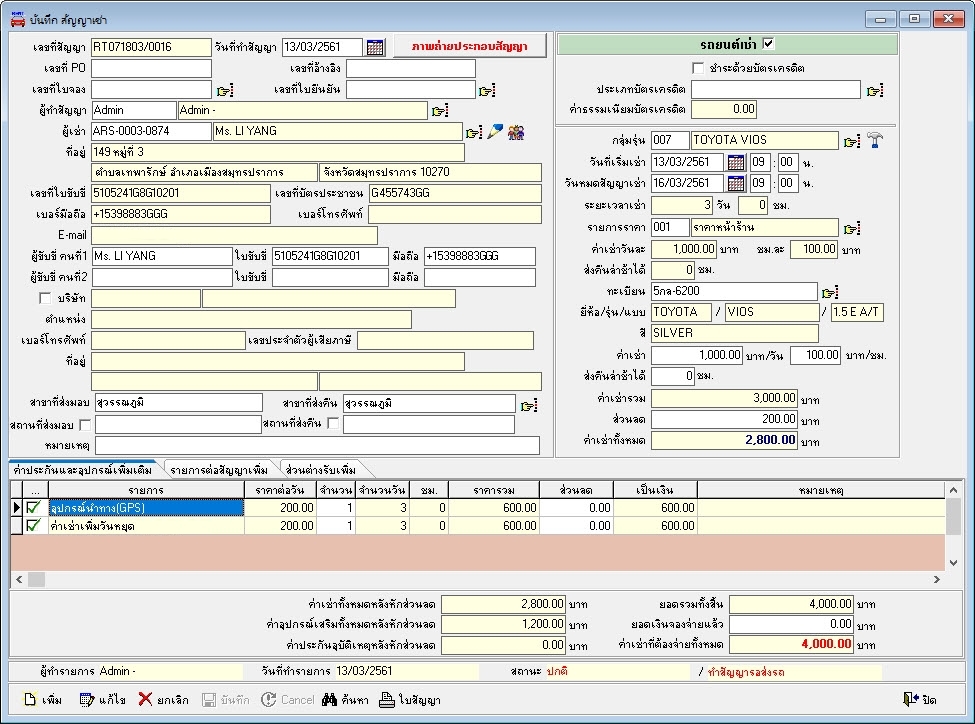The width and height of the screenshot is (975, 724).
Task: Open the ส่วนต่างรับเพิ่ม tab
Action: click(321, 470)
